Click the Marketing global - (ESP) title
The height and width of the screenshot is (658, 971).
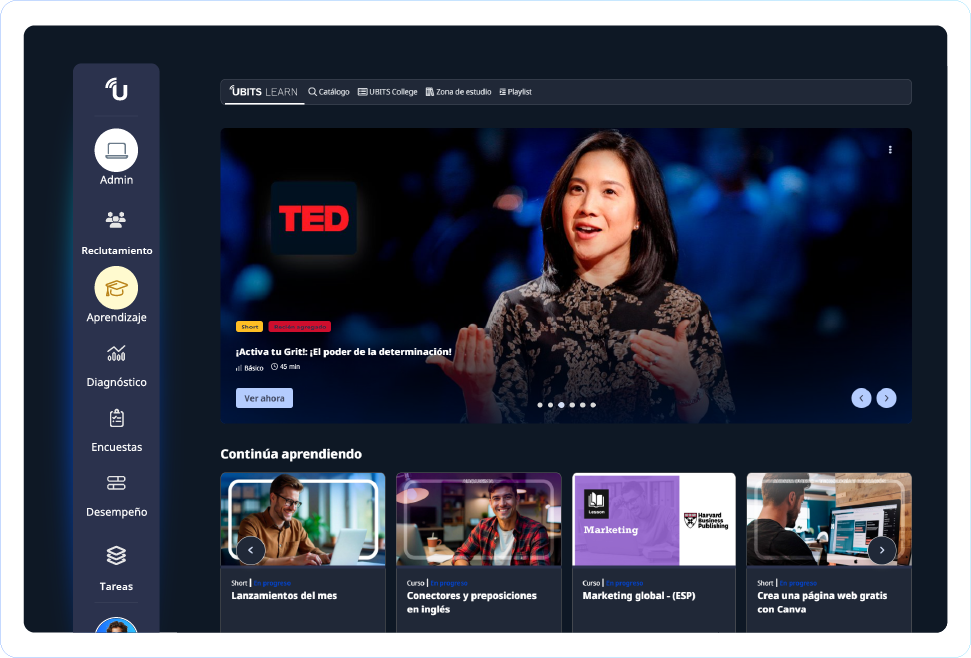tap(639, 595)
